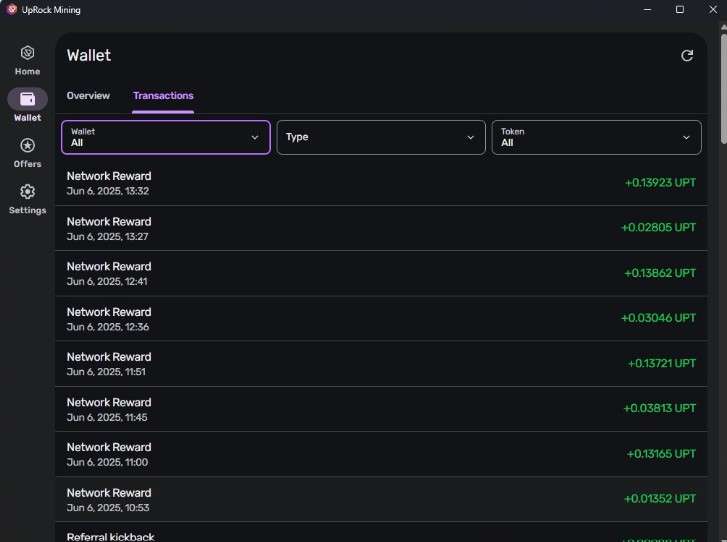727x542 pixels.
Task: Click the Type dropdown chevron arrow
Action: click(x=470, y=138)
